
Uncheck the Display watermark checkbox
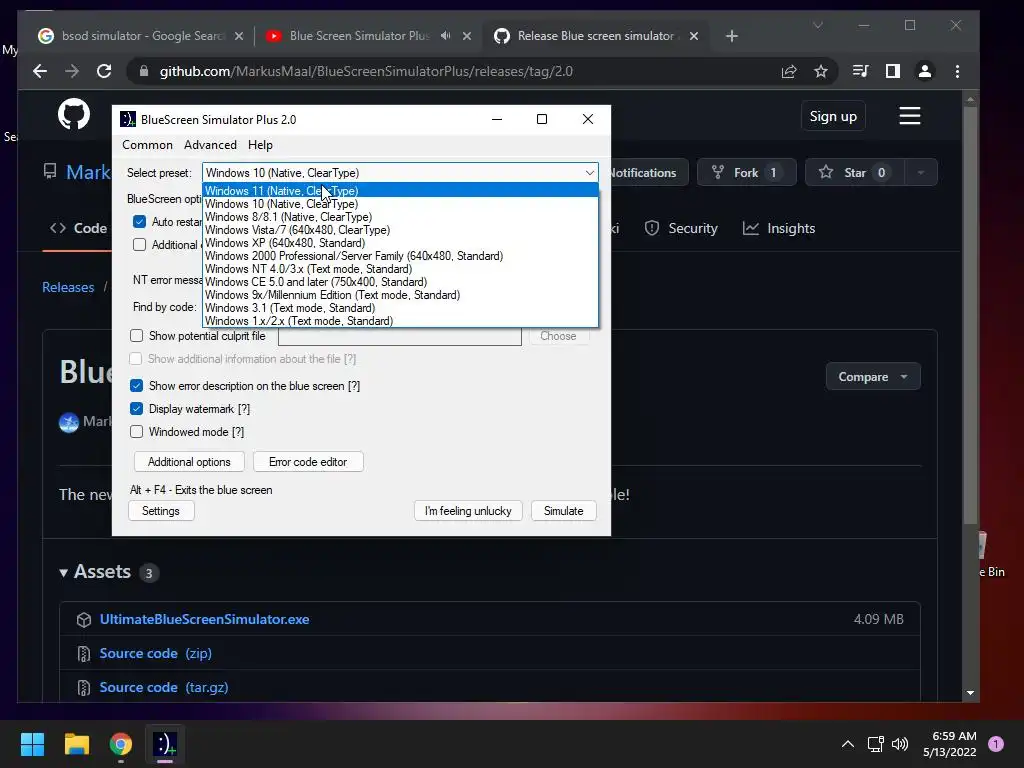tap(136, 409)
